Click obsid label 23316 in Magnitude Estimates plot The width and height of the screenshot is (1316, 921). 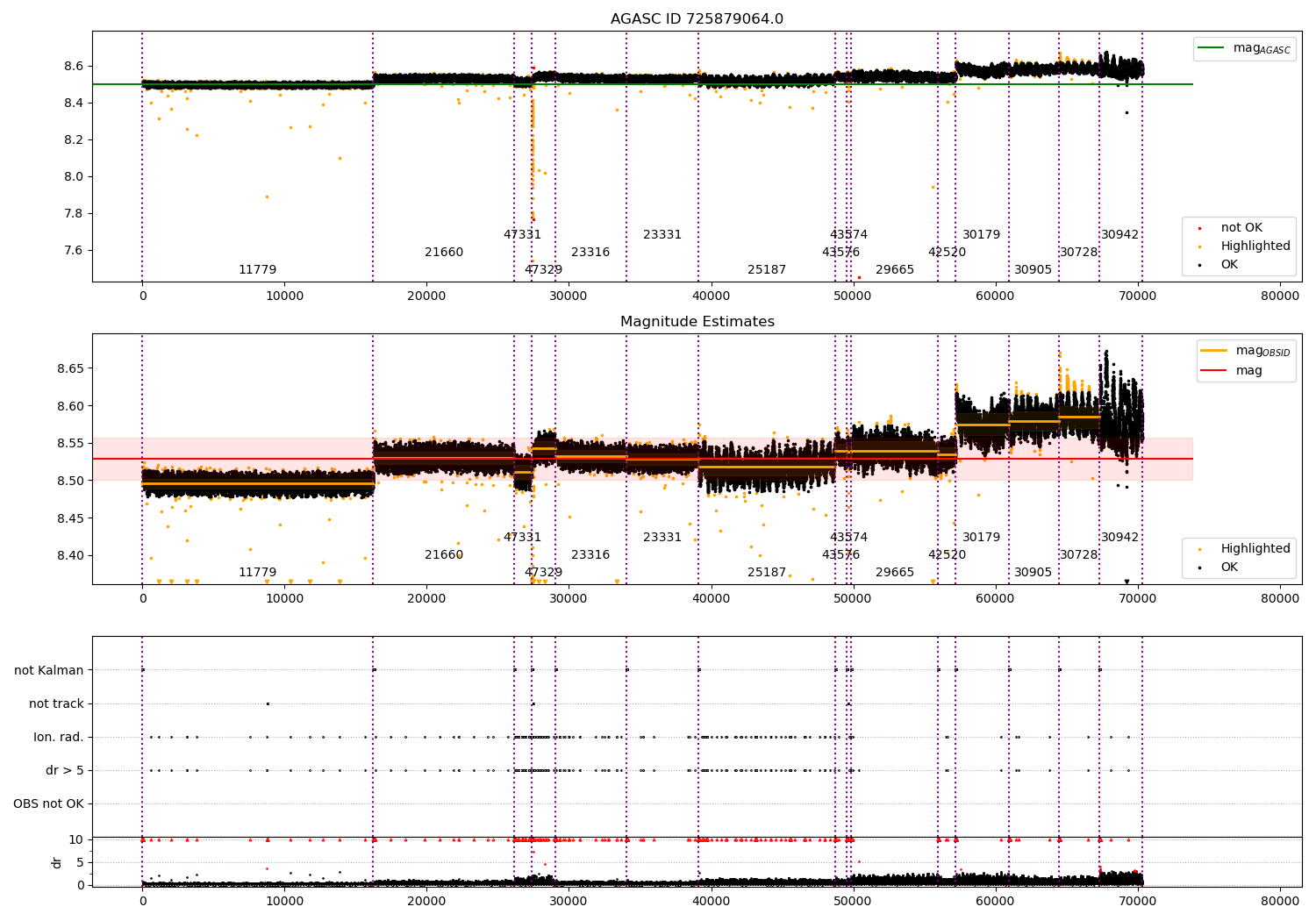[x=590, y=555]
